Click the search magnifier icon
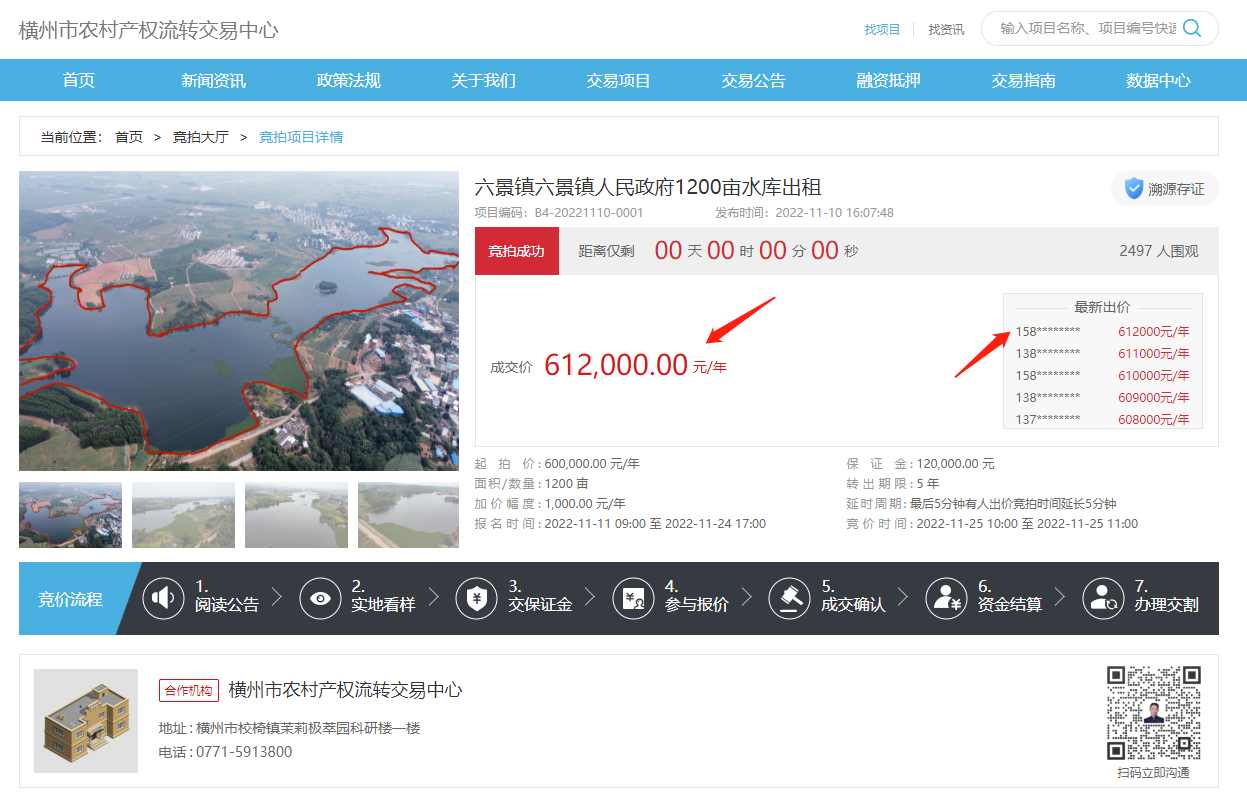The height and width of the screenshot is (801, 1247). pos(1192,28)
